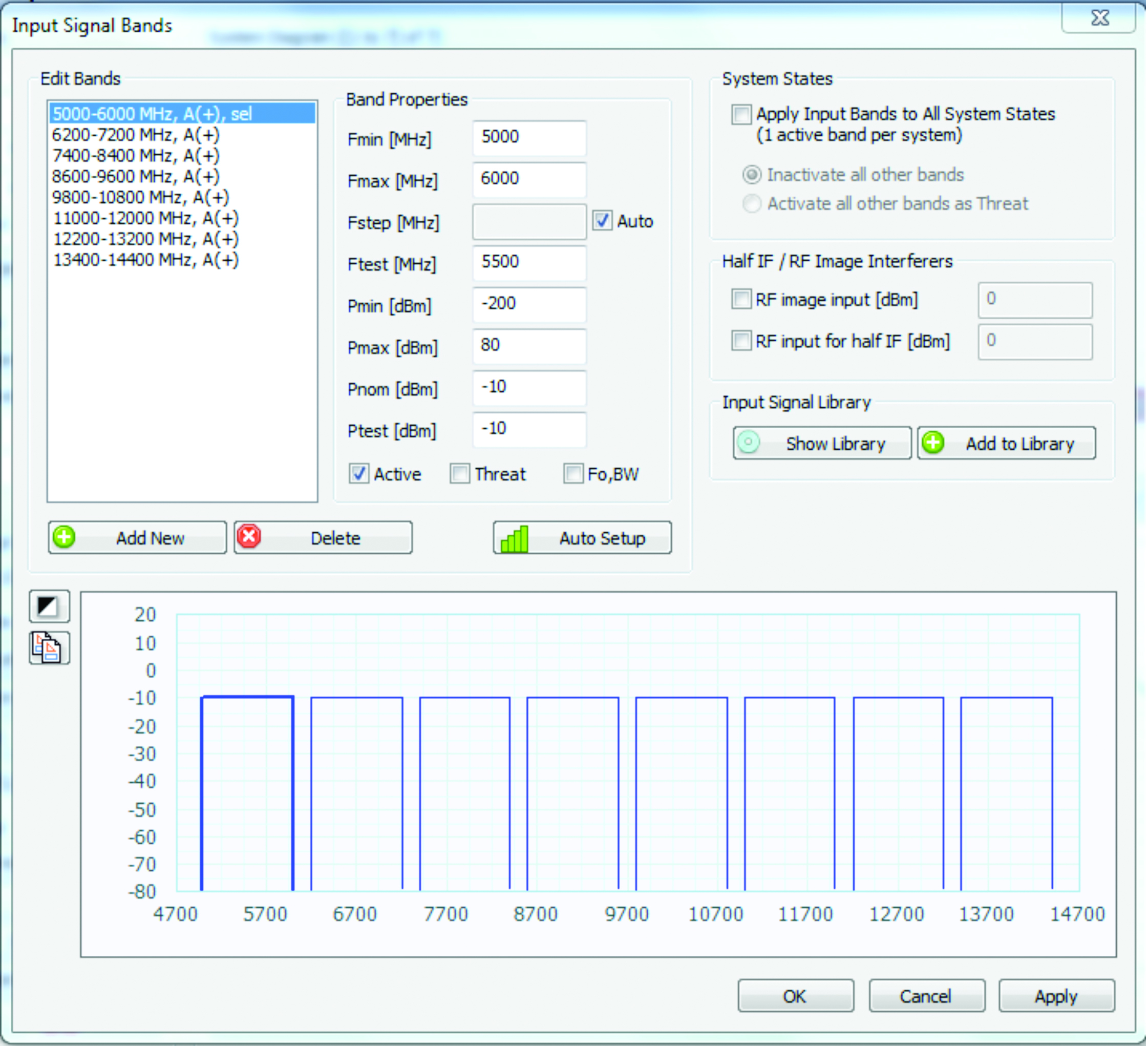This screenshot has height=1046, width=1148.
Task: Uncheck the Fstep Auto checkbox
Action: coord(602,220)
